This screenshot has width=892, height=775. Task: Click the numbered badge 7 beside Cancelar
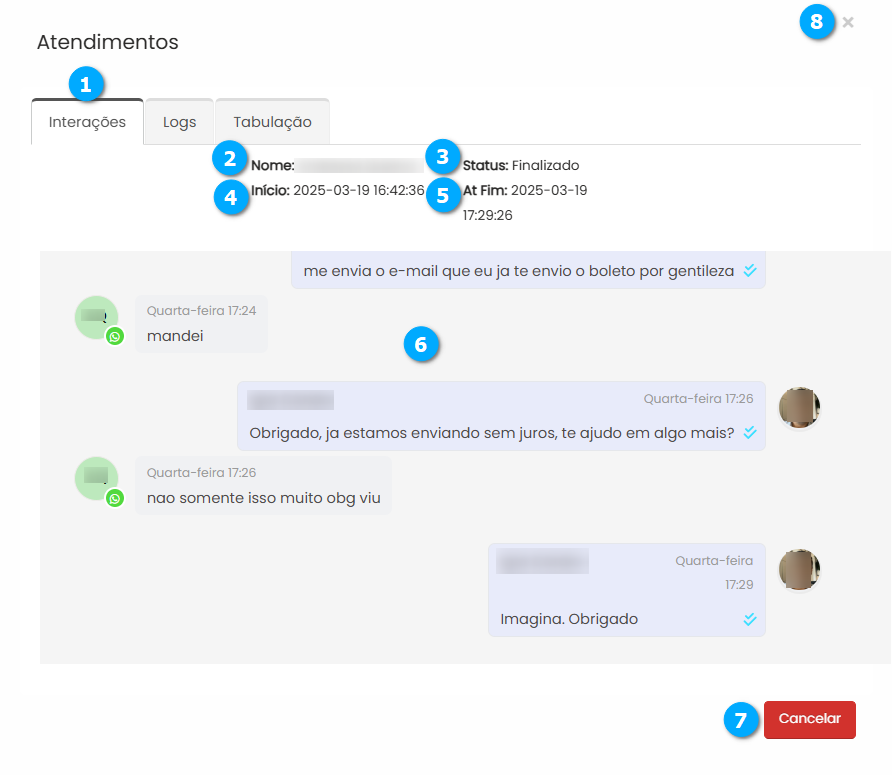741,720
